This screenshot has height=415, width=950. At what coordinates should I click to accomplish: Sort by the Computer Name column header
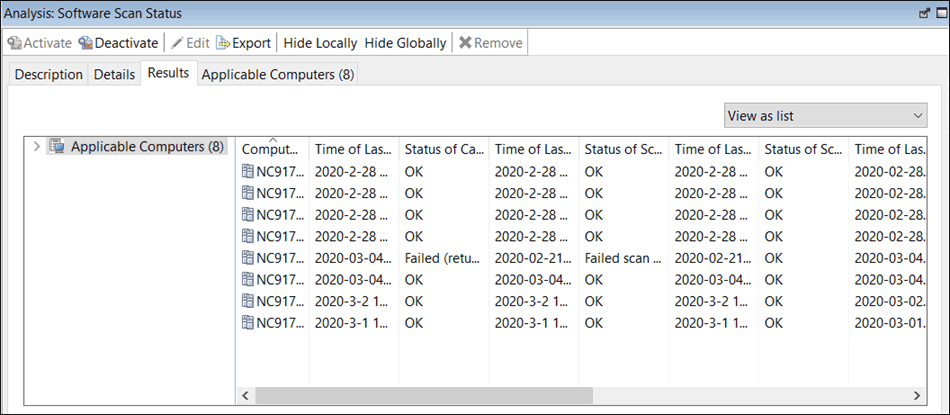[270, 149]
